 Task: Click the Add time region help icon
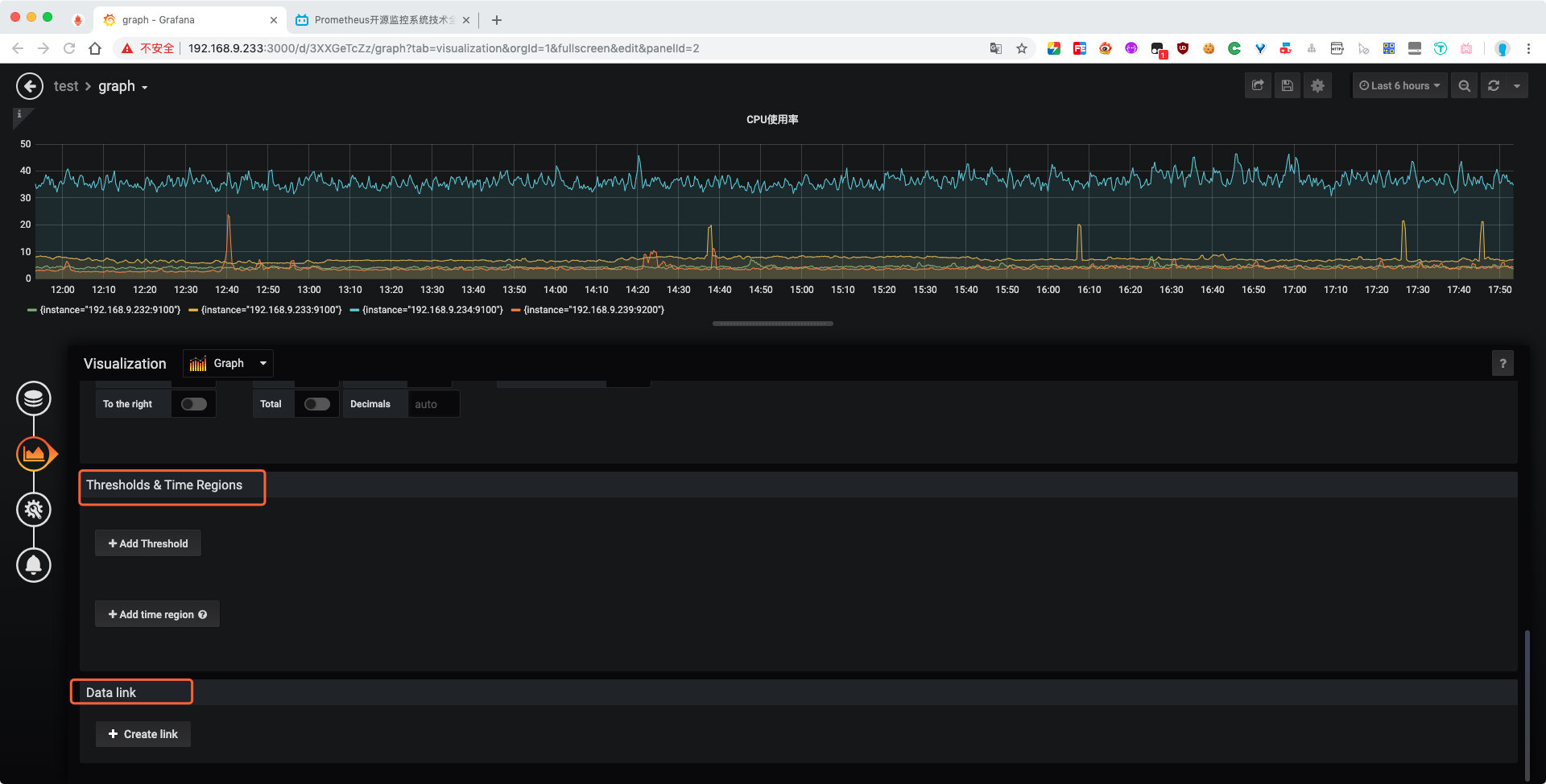tap(203, 614)
